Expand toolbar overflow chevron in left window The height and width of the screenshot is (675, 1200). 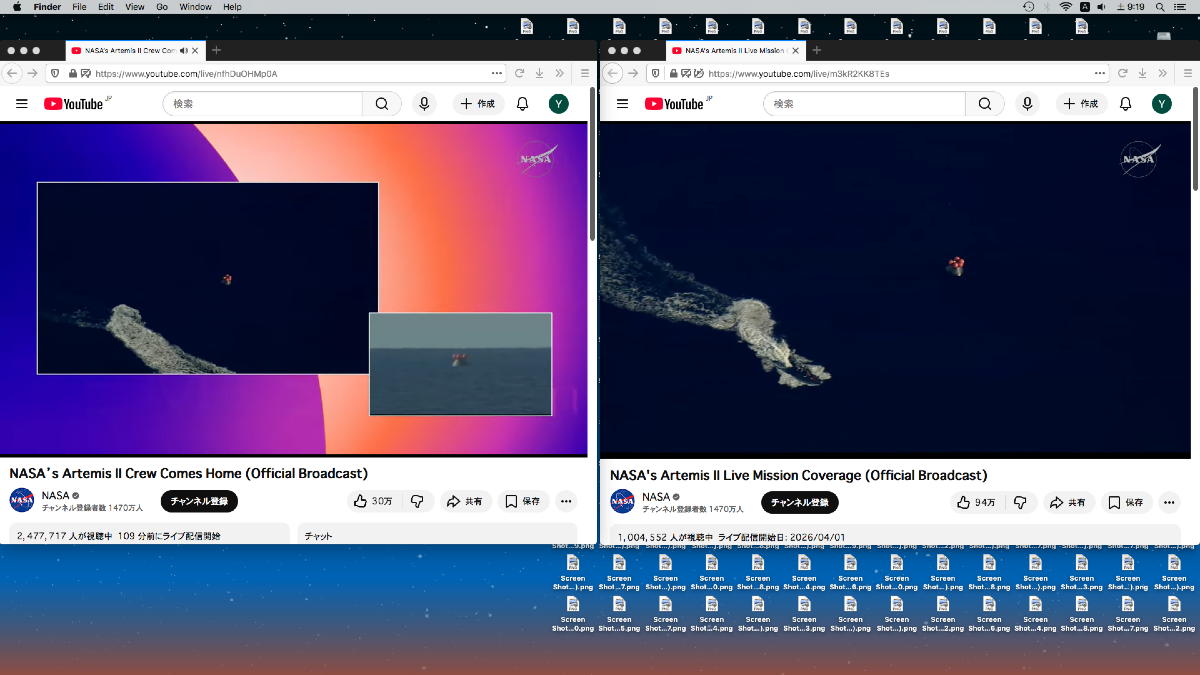pyautogui.click(x=559, y=73)
